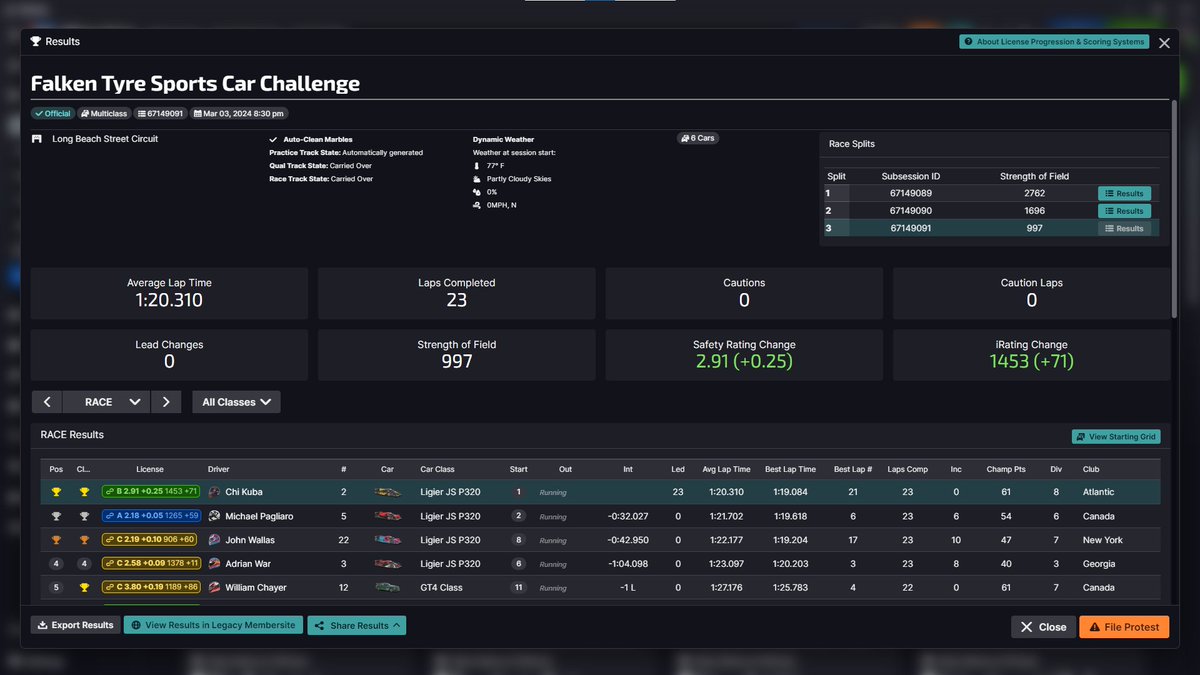Open Results for split 2

[1124, 211]
